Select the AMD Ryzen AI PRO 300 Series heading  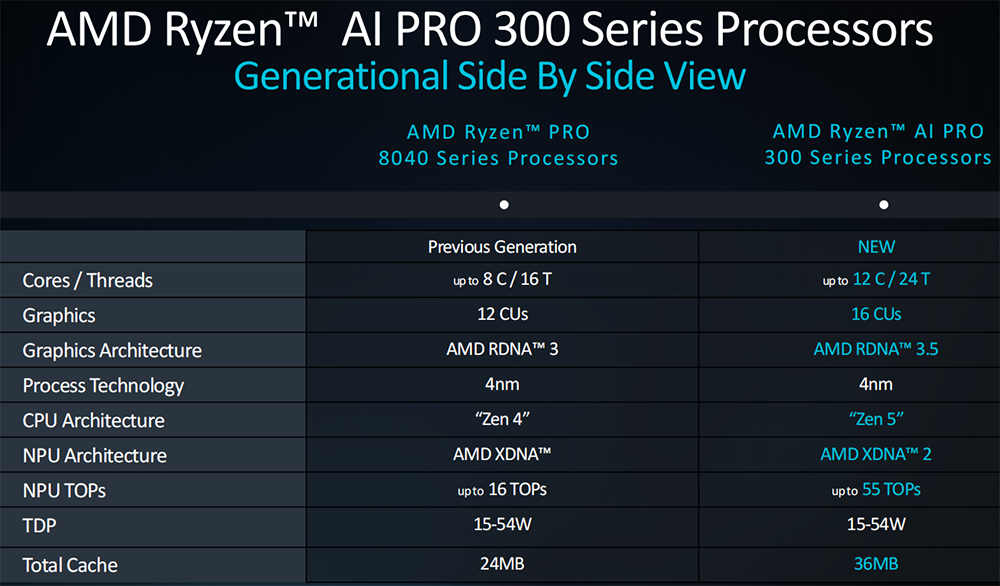click(x=879, y=144)
